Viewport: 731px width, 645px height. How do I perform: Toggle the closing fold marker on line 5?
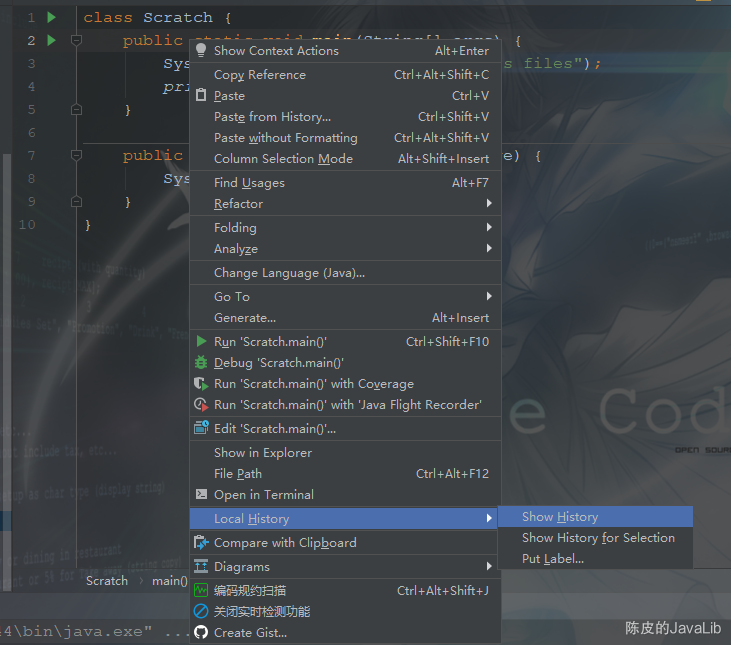76,110
